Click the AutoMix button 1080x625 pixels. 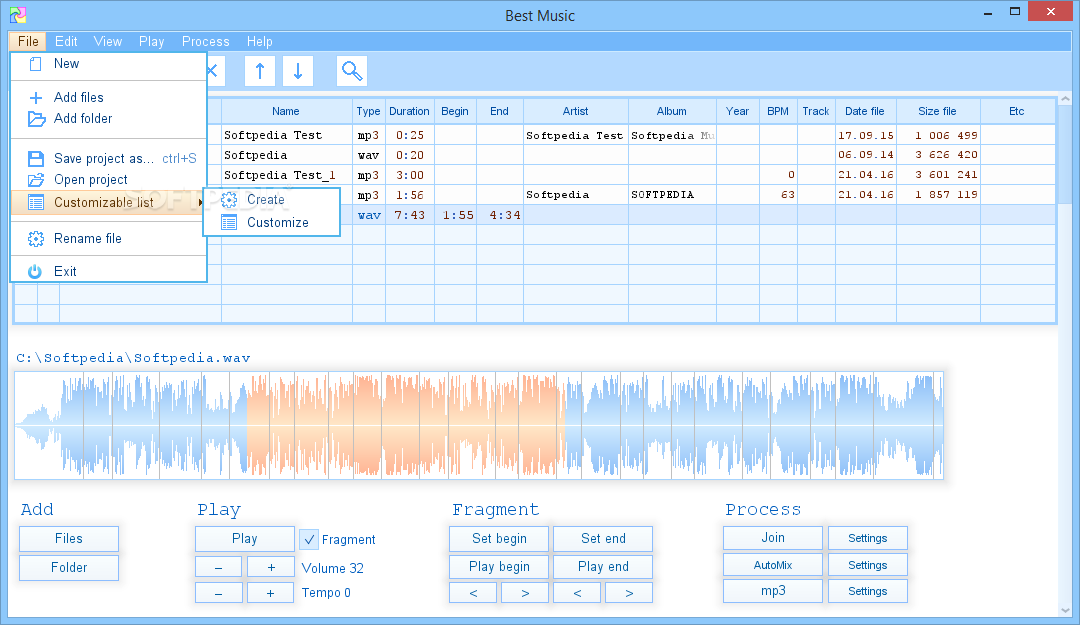(x=772, y=565)
